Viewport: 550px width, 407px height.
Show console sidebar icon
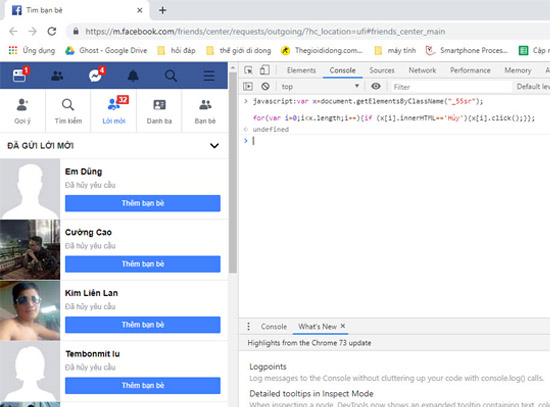click(248, 86)
